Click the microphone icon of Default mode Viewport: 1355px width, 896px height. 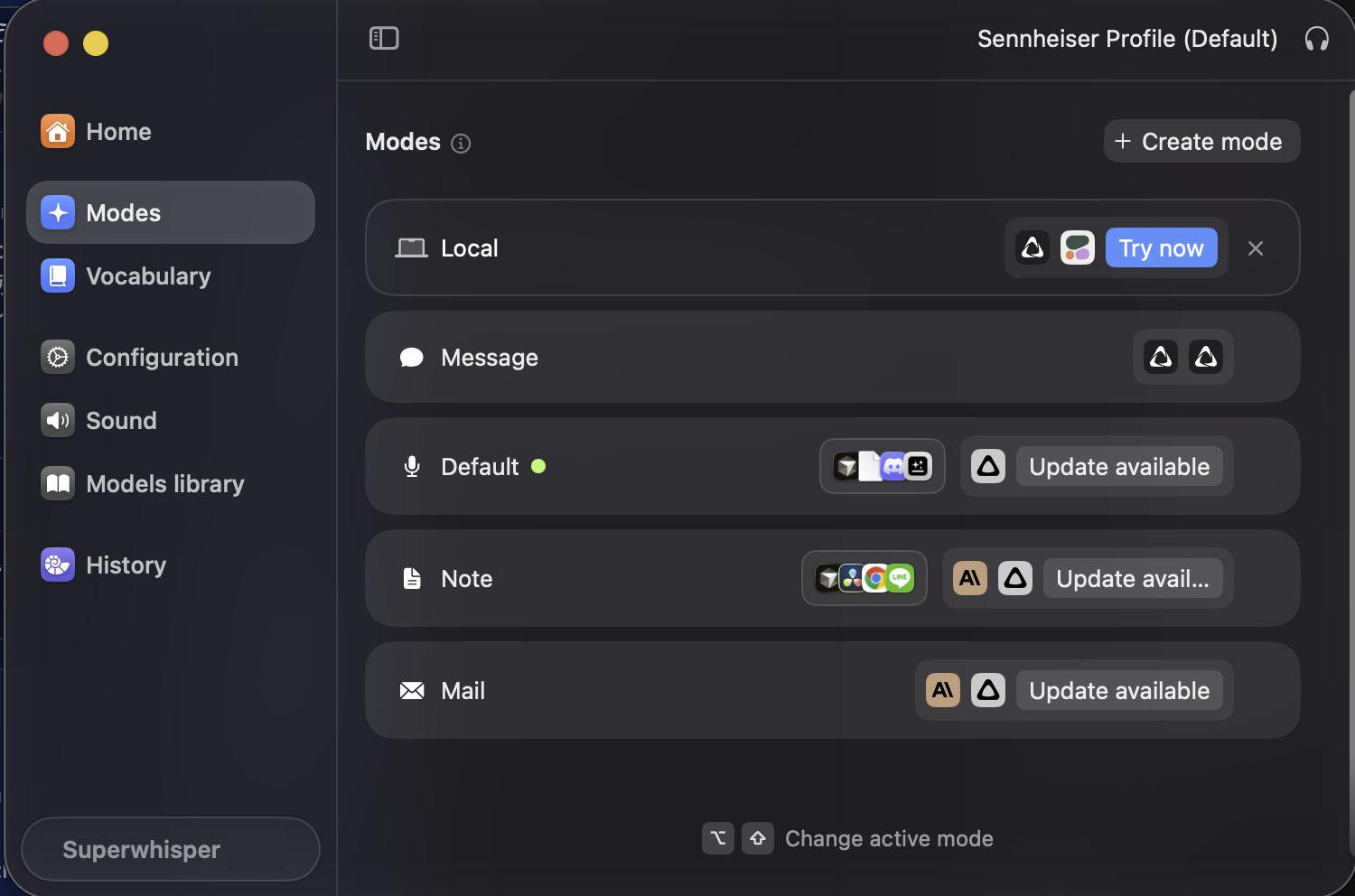412,466
